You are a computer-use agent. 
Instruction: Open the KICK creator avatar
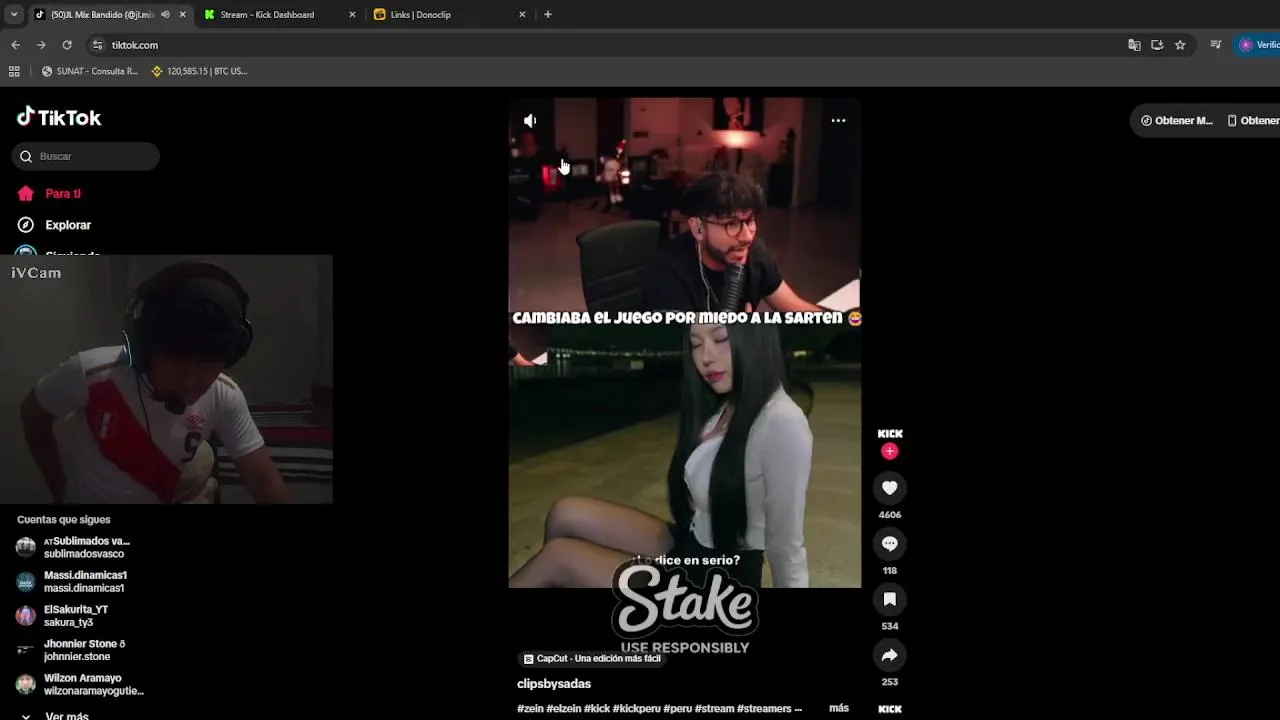tap(889, 434)
